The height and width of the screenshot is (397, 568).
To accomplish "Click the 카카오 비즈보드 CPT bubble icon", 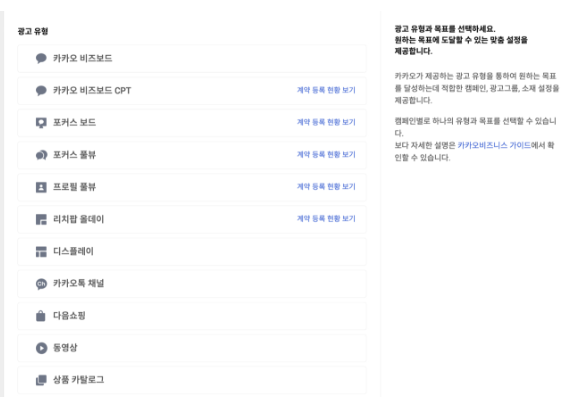I will coord(41,91).
